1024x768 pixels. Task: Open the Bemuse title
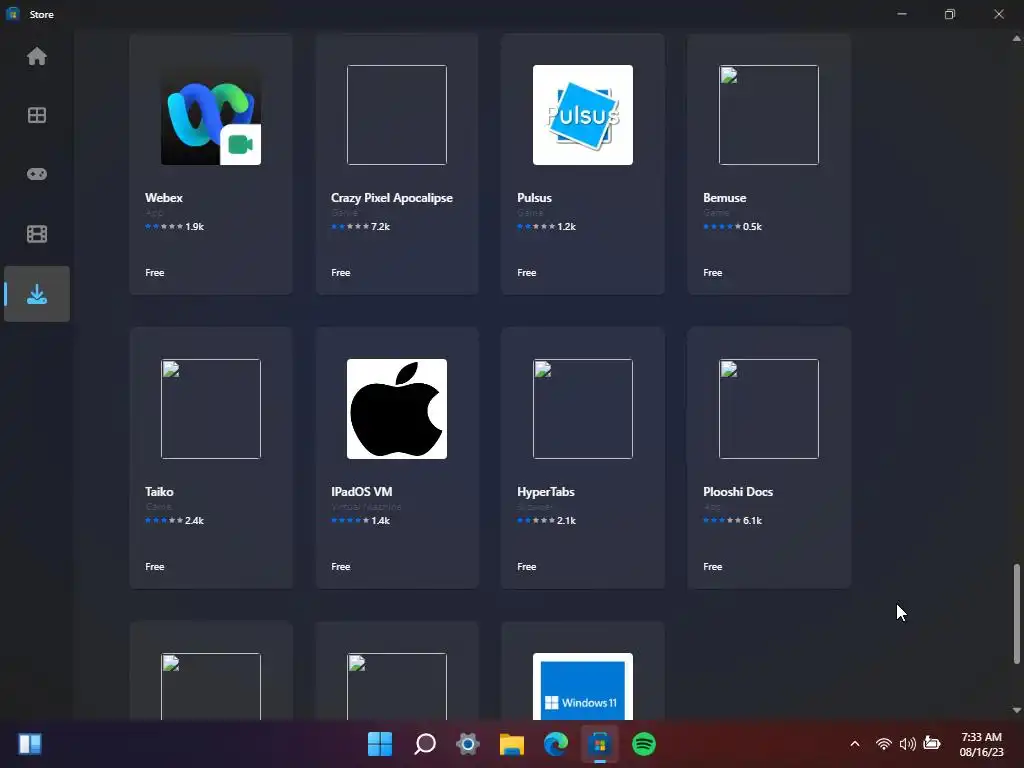[x=724, y=198]
